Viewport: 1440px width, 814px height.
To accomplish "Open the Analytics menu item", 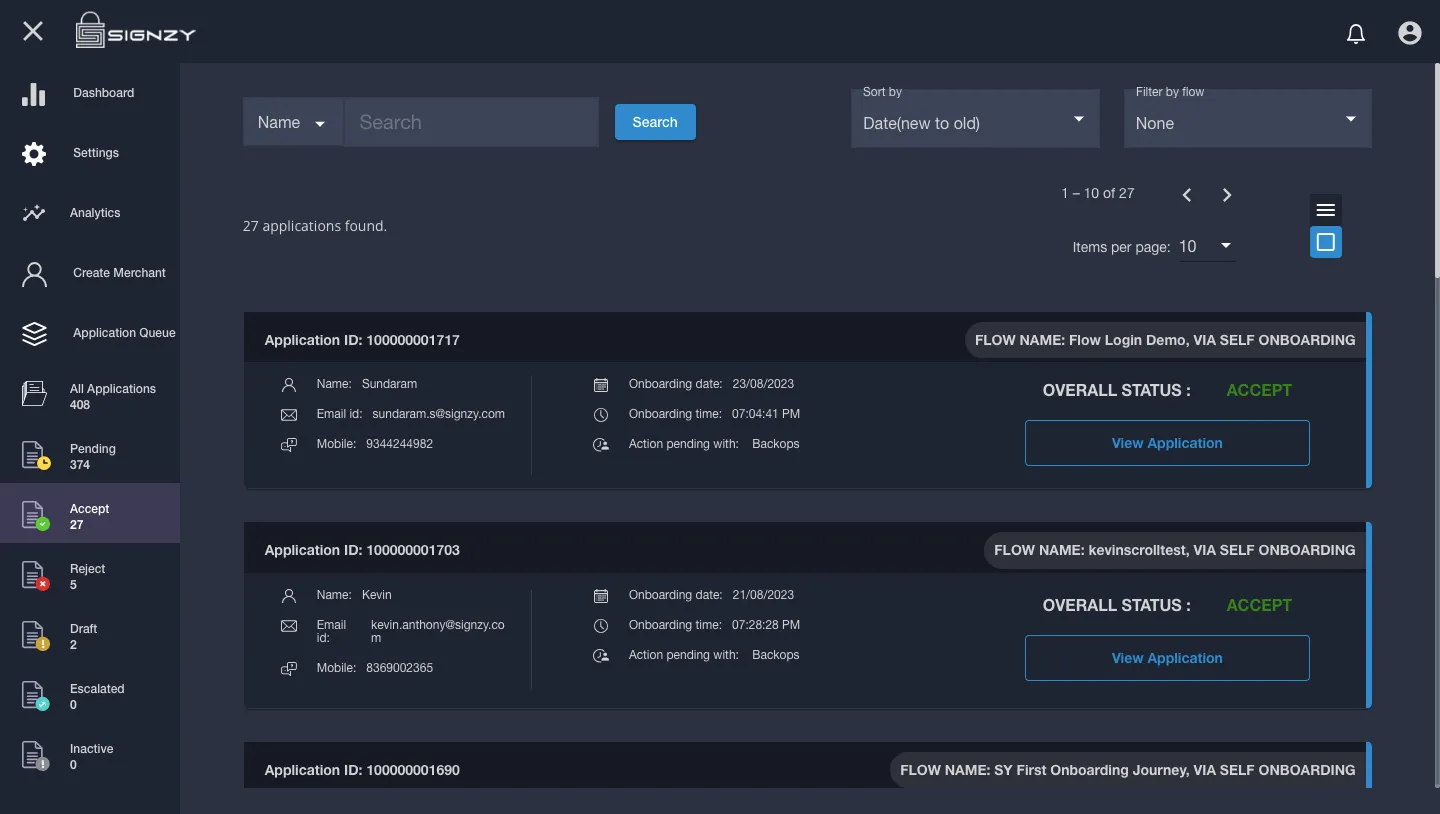I will click(90, 213).
